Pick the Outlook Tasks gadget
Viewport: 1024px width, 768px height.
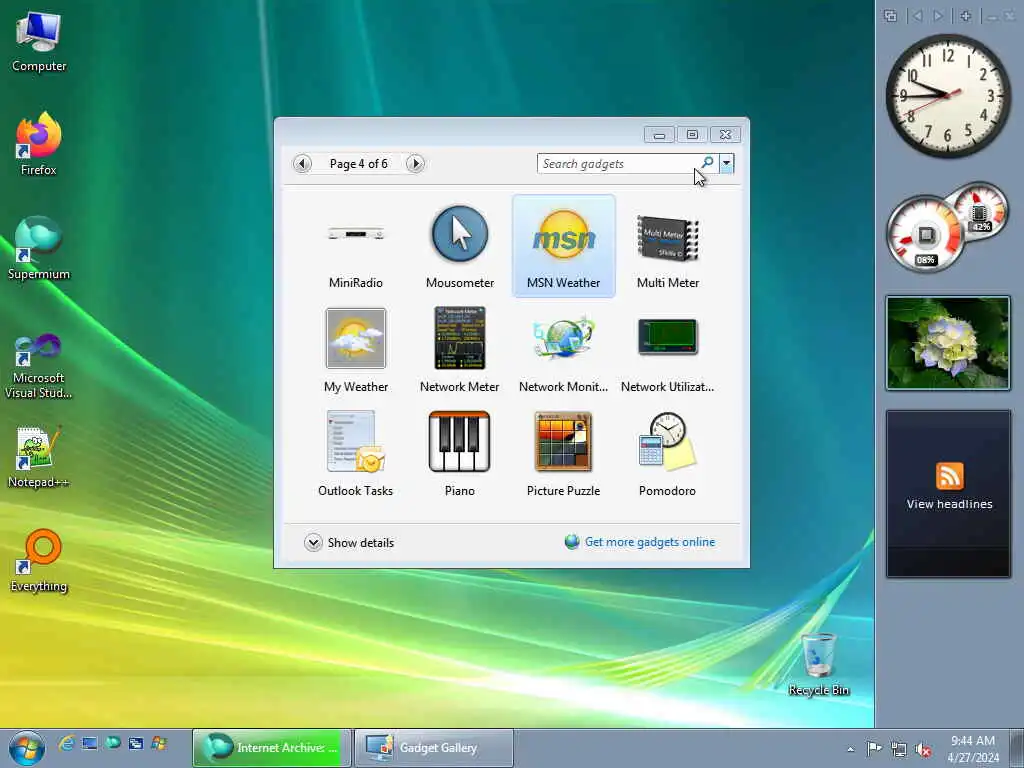point(356,441)
